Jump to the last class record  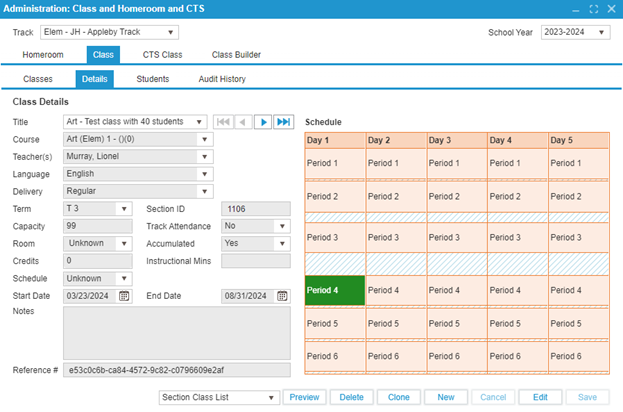tap(284, 122)
